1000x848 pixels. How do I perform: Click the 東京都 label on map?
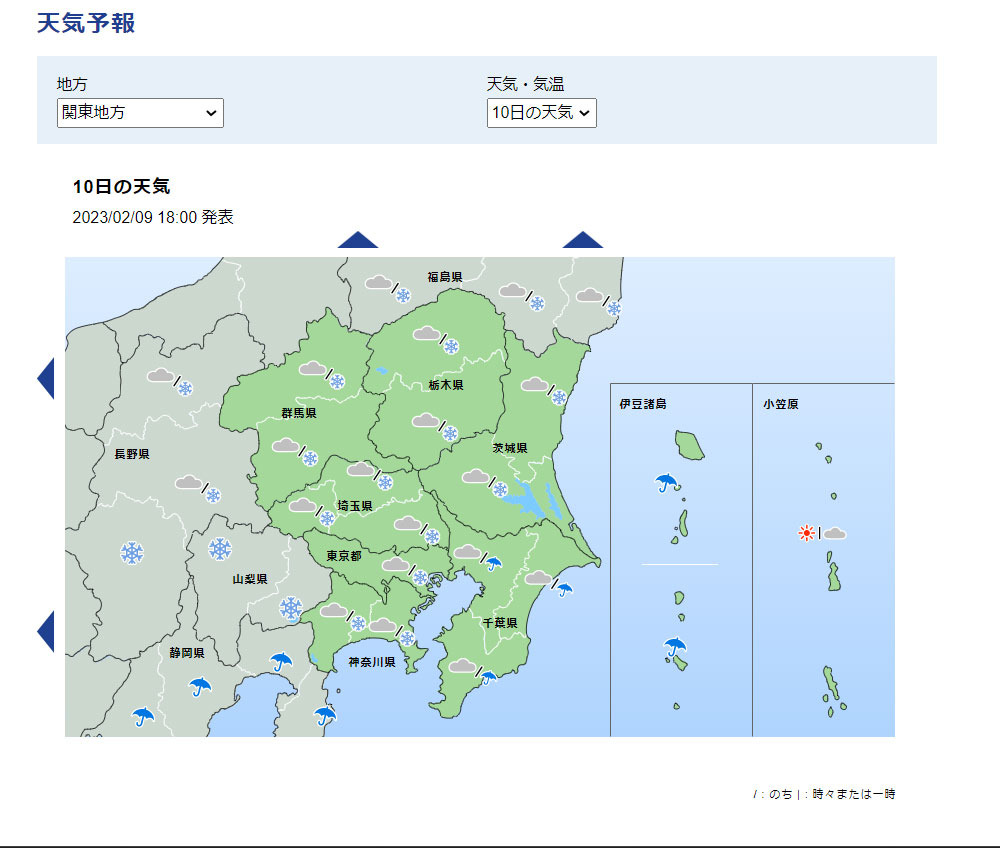344,556
